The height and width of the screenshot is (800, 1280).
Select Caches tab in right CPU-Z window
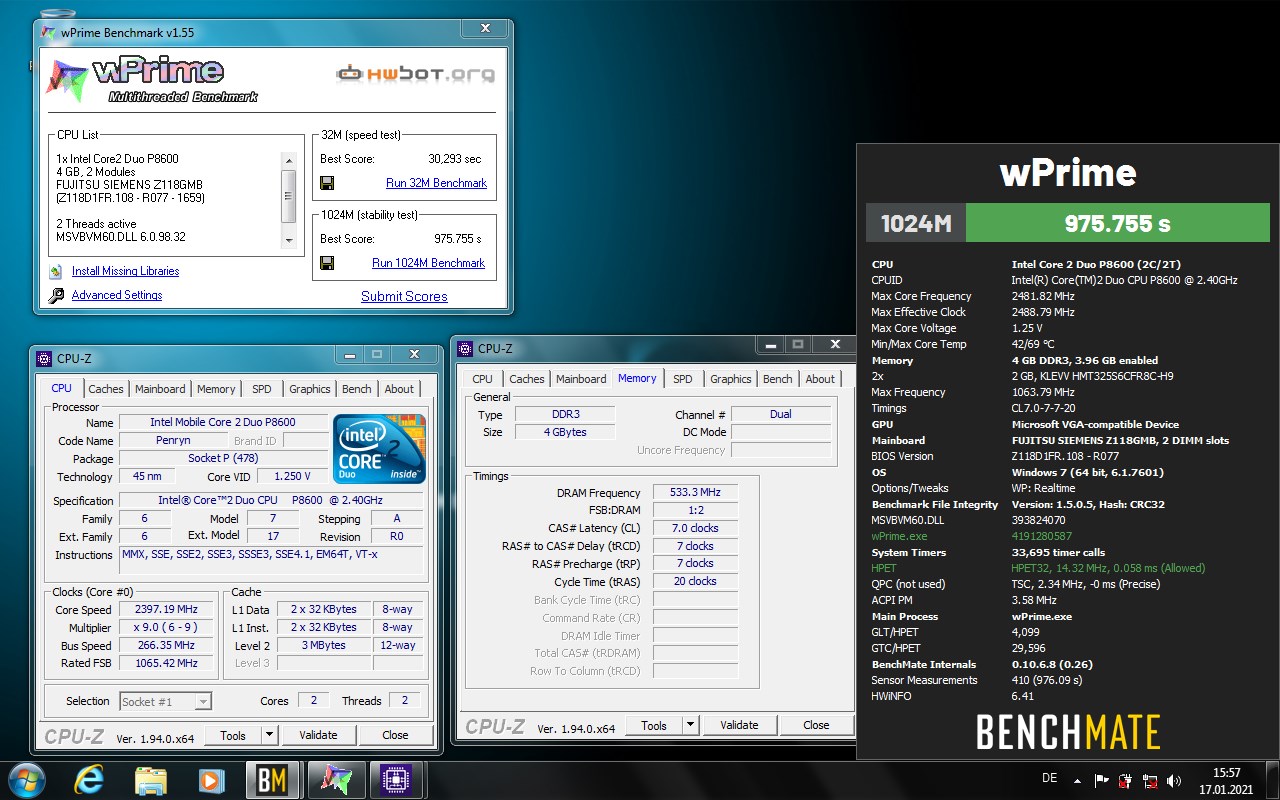tap(527, 379)
